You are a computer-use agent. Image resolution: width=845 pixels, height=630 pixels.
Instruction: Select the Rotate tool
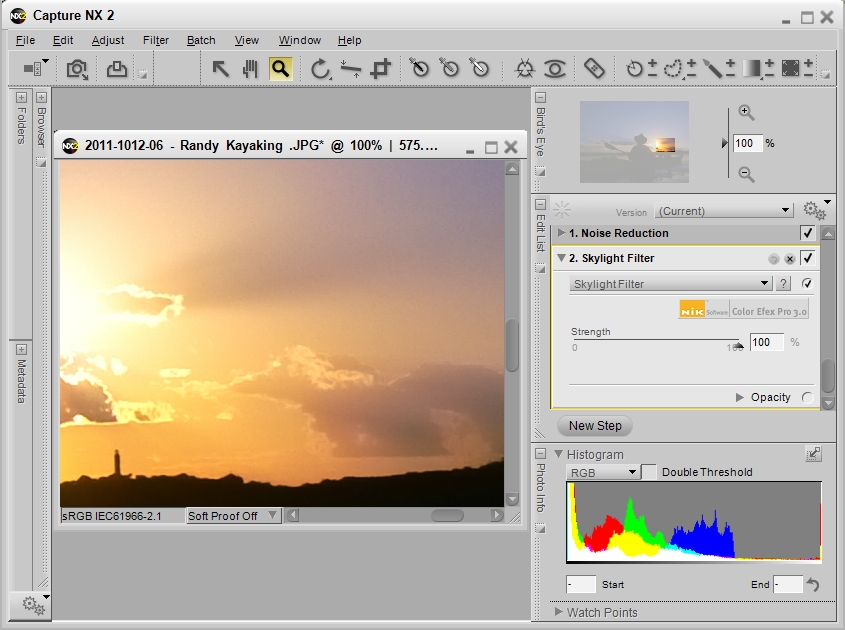click(x=321, y=69)
